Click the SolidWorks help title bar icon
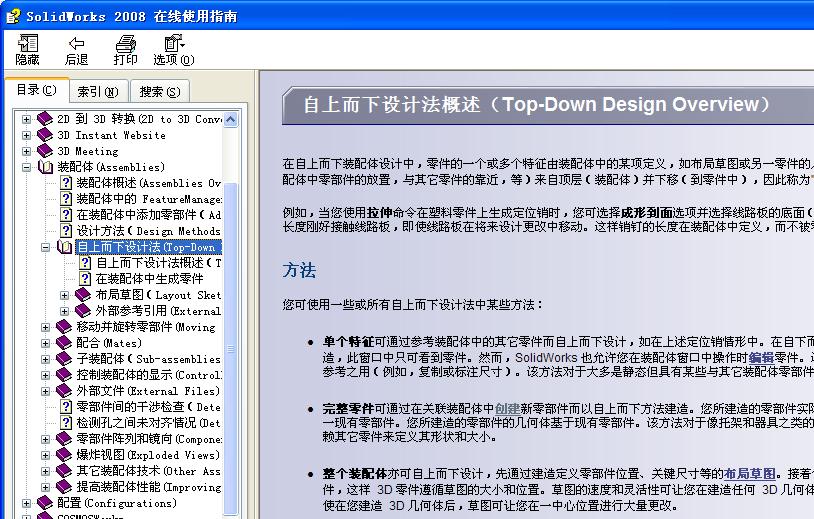Viewport: 814px width, 519px height. pos(13,16)
